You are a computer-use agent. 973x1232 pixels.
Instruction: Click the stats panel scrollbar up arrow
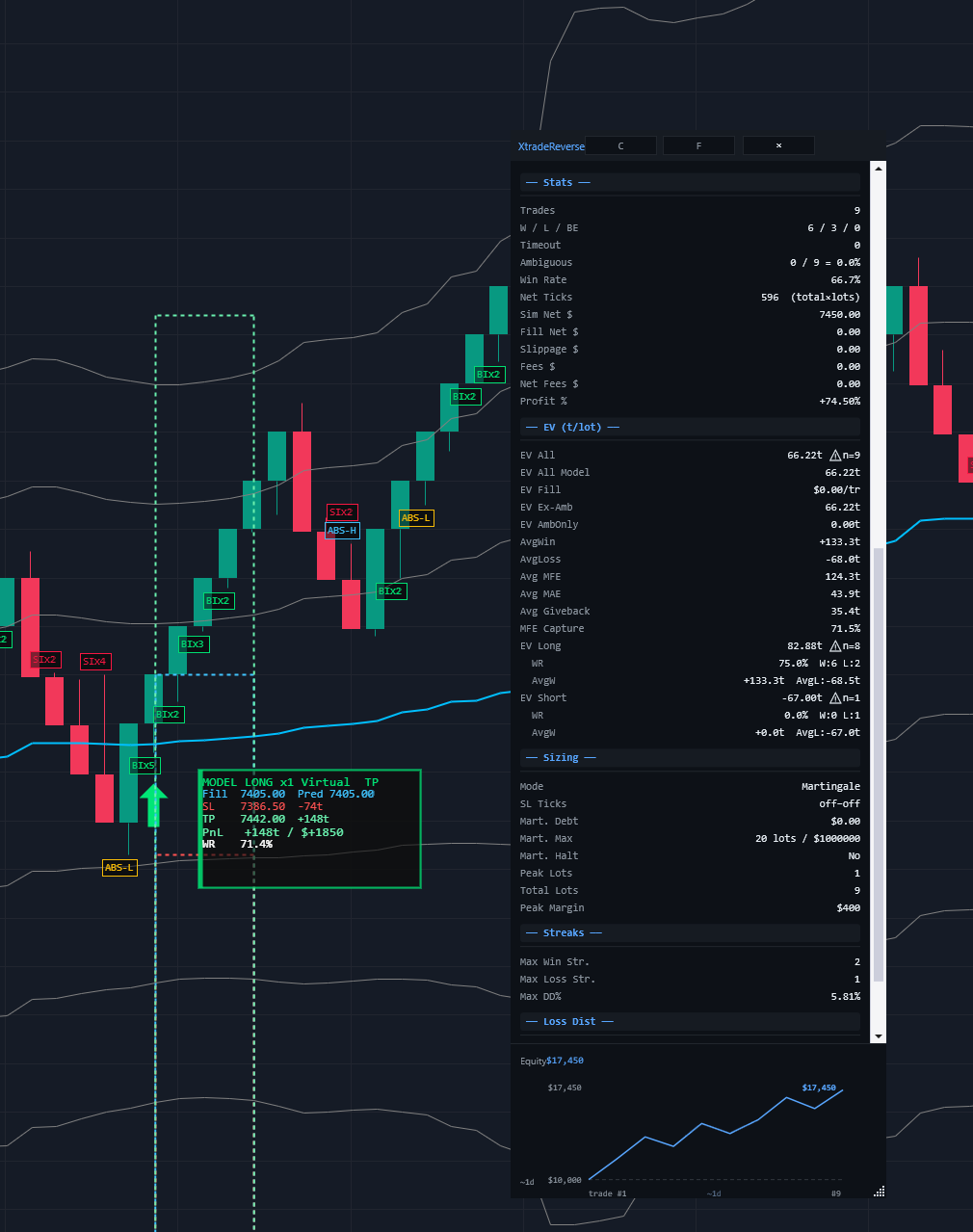pyautogui.click(x=878, y=169)
